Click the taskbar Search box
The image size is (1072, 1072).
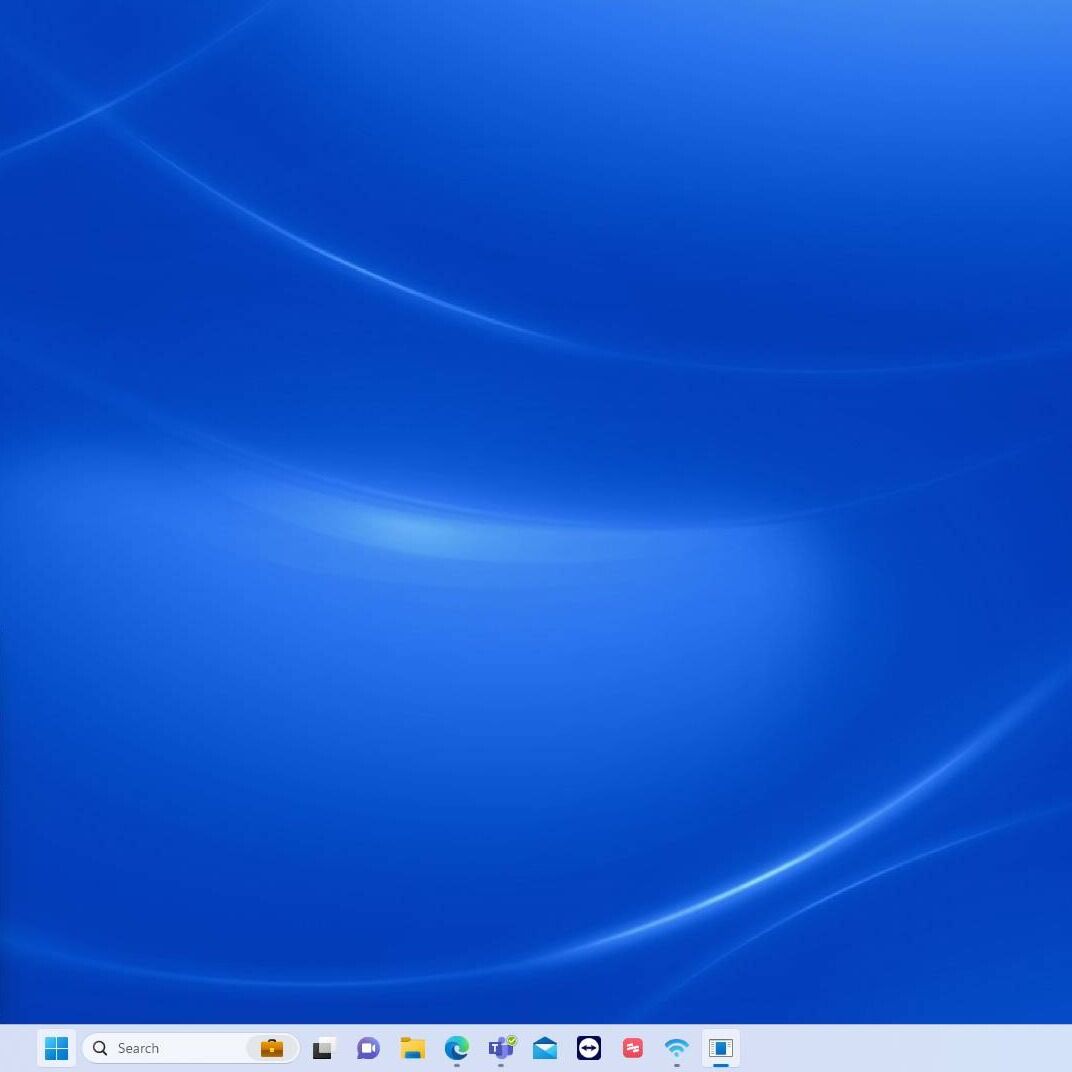[191, 1048]
